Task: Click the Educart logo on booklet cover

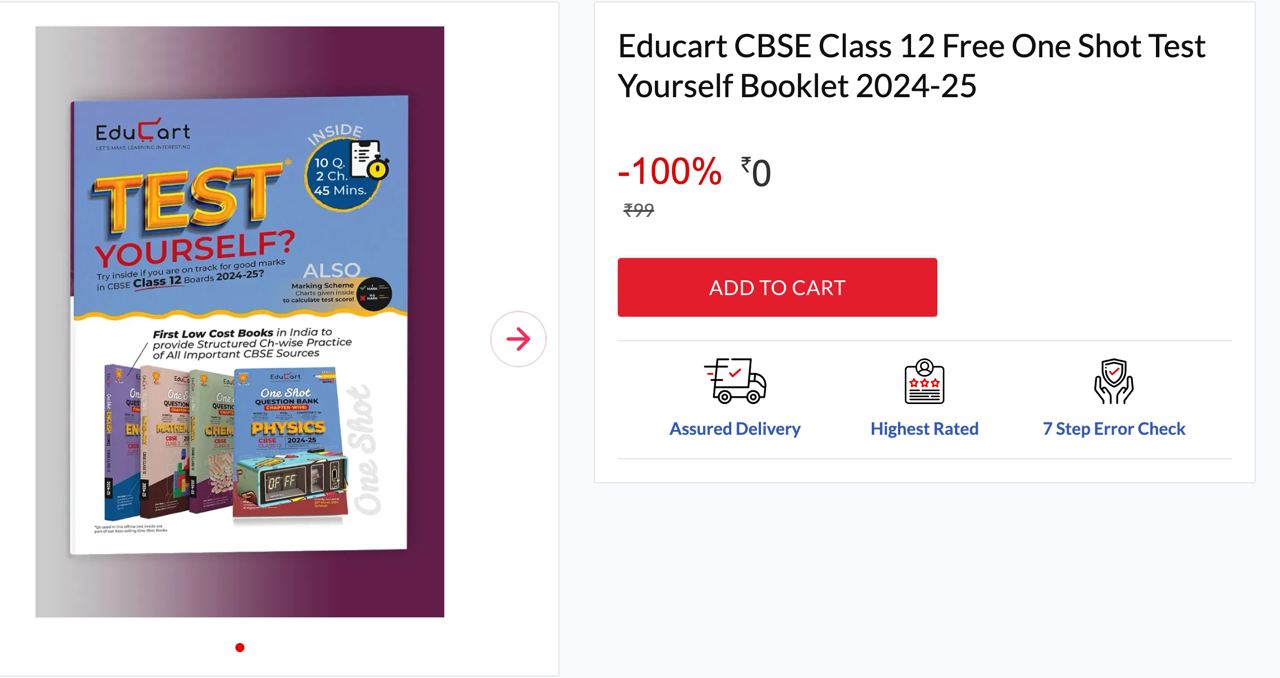Action: point(142,133)
